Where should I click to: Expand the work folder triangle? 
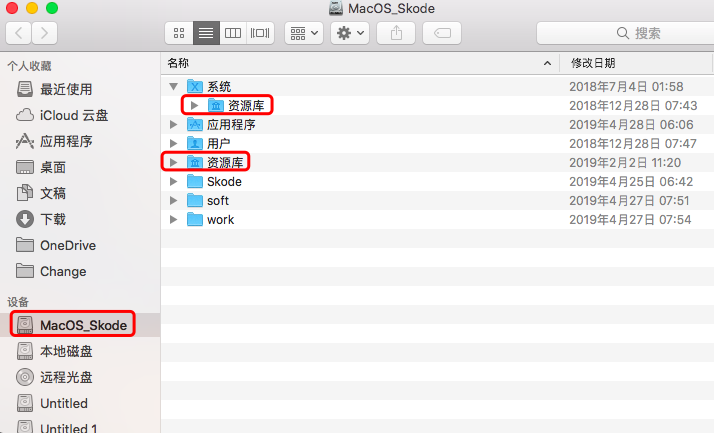pos(173,219)
